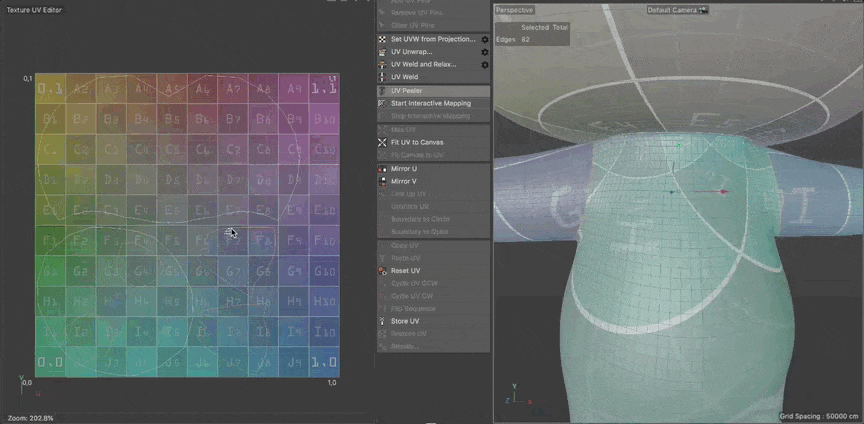This screenshot has height=424, width=864.
Task: Click UV grid cell labeled E10
Action: (x=324, y=211)
